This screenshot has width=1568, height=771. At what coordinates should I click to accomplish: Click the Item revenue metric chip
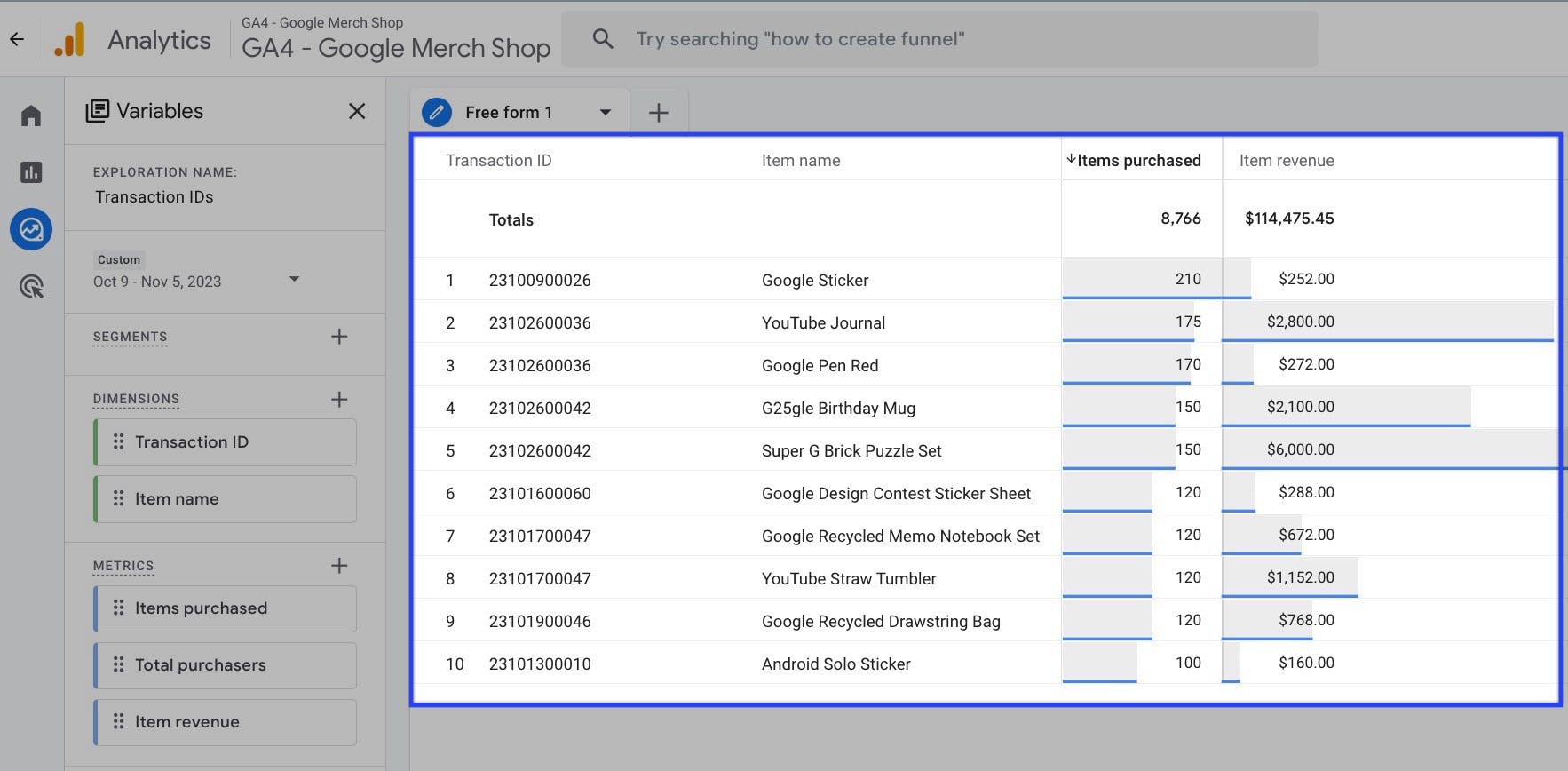point(225,722)
